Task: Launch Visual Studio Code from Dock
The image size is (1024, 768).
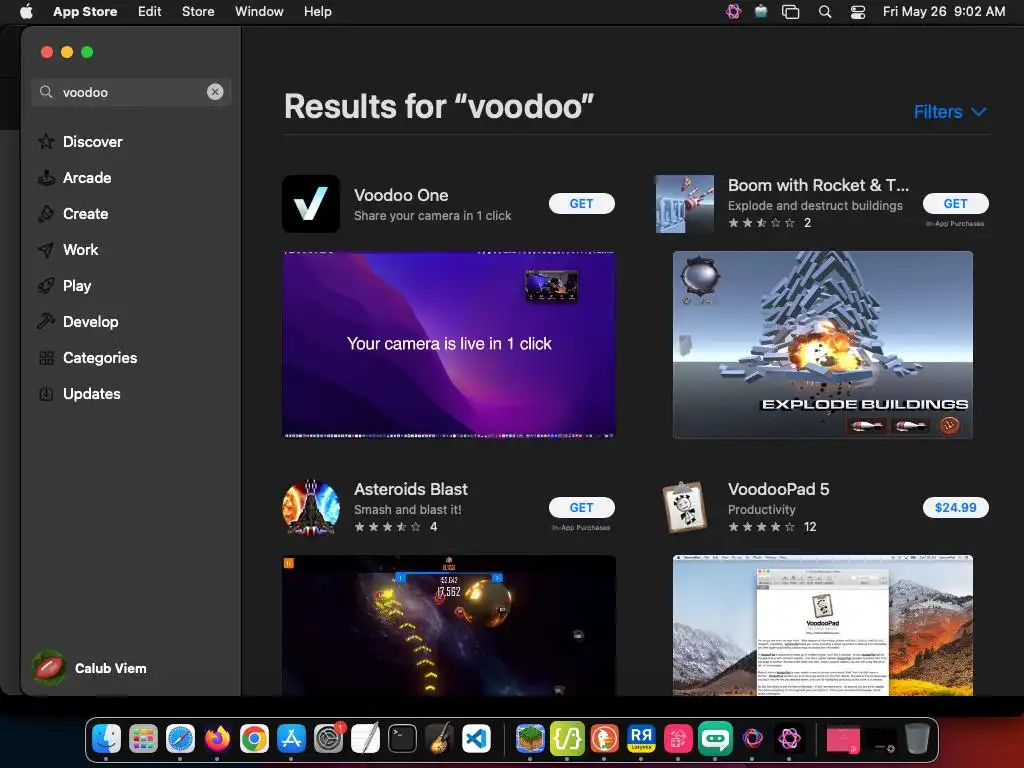Action: pos(476,739)
